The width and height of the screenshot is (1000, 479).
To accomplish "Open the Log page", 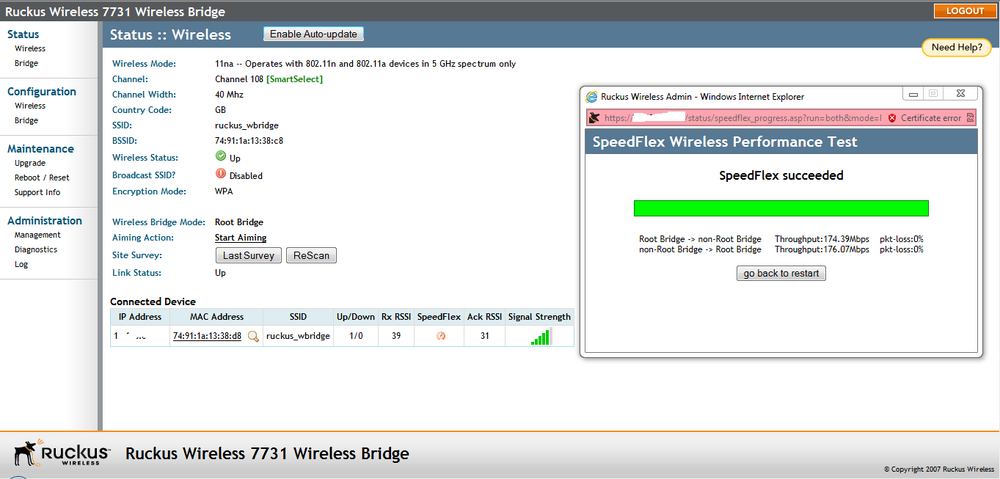I will coord(21,264).
